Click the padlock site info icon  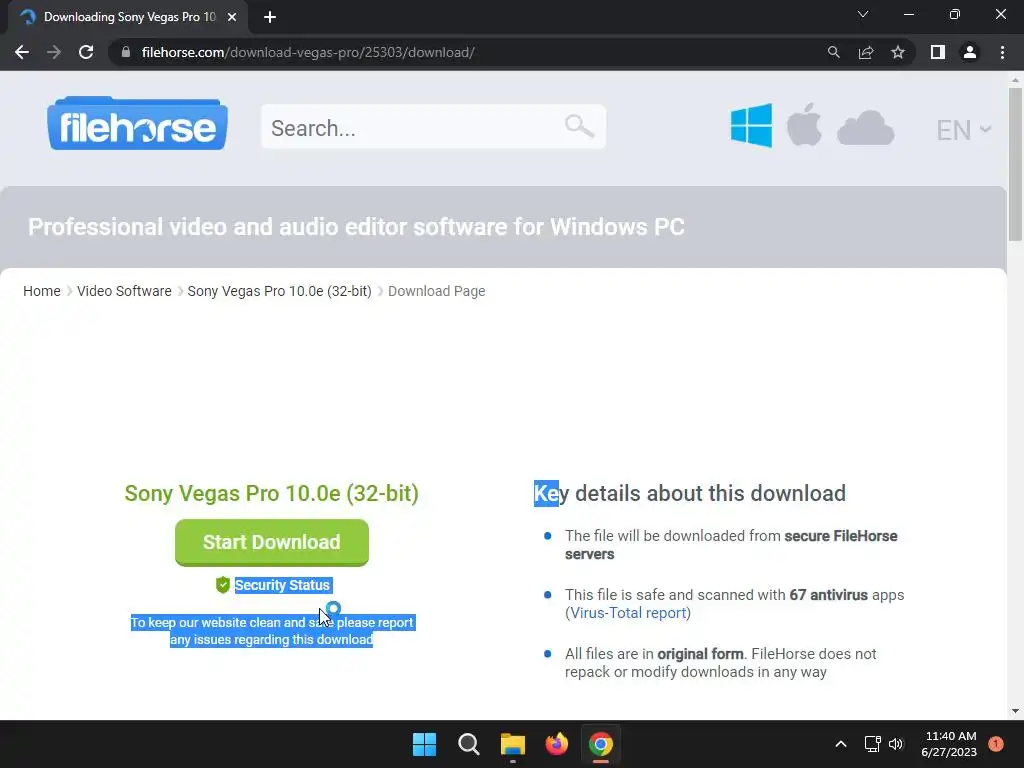pos(126,52)
